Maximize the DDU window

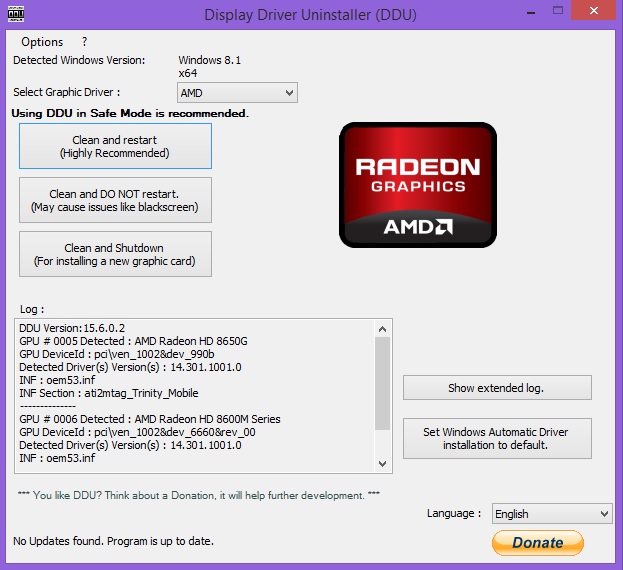[558, 11]
